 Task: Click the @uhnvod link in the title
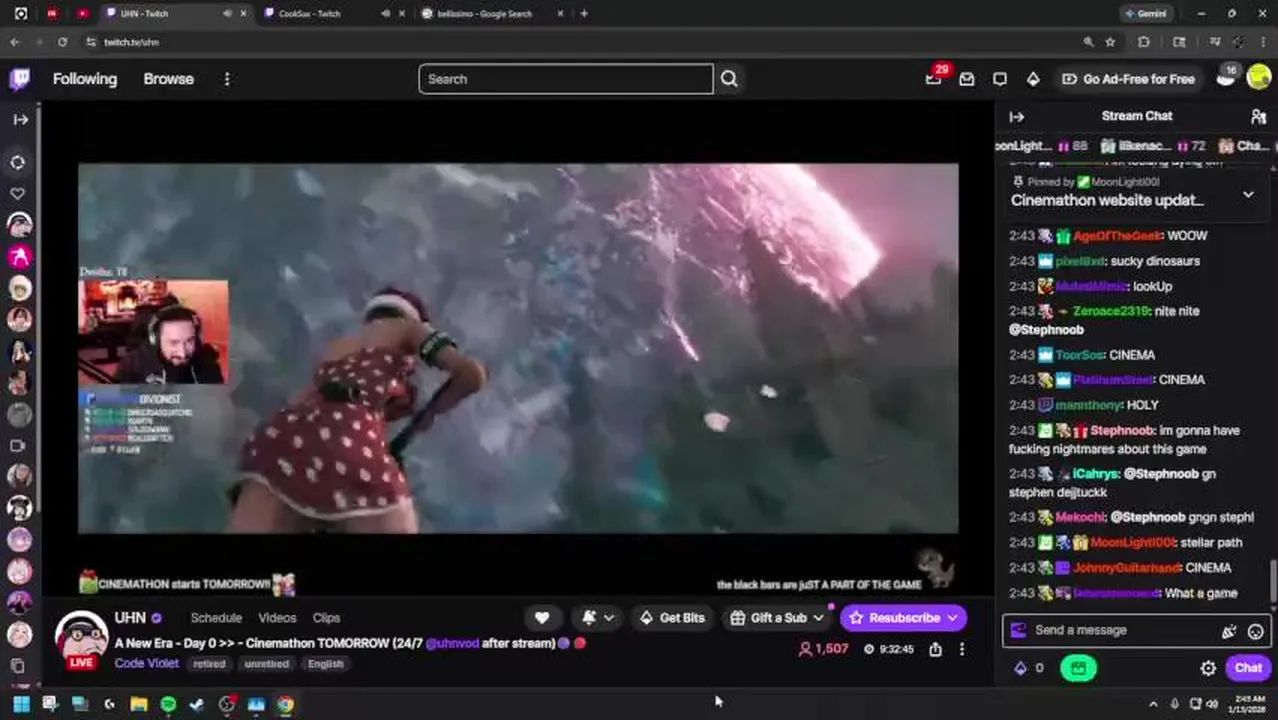pyautogui.click(x=451, y=644)
